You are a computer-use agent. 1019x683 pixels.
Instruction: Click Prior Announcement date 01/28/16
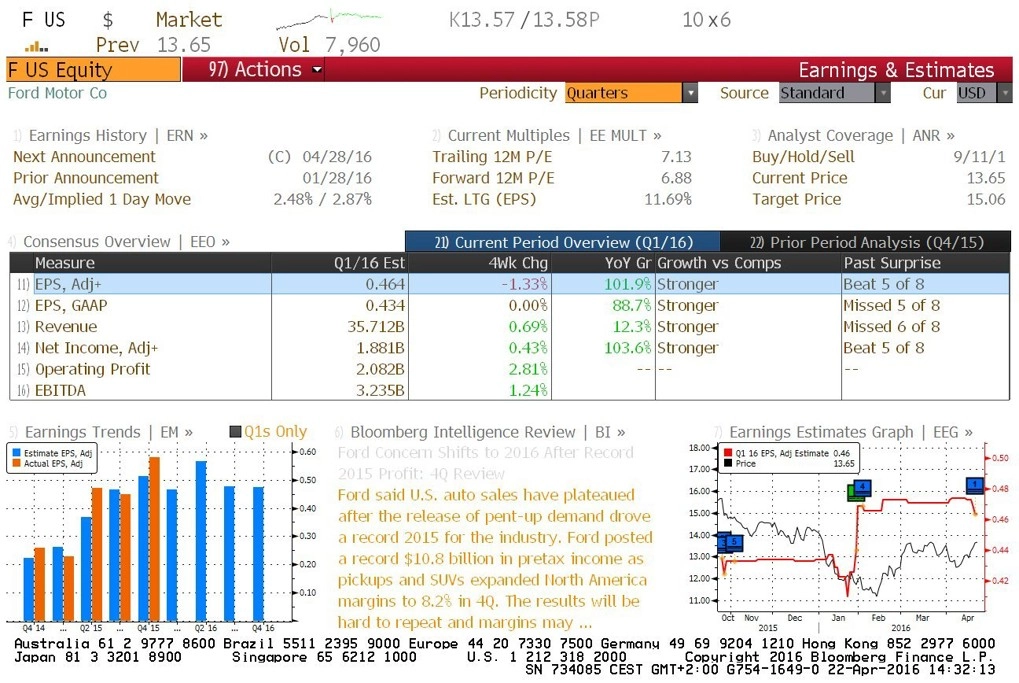337,177
